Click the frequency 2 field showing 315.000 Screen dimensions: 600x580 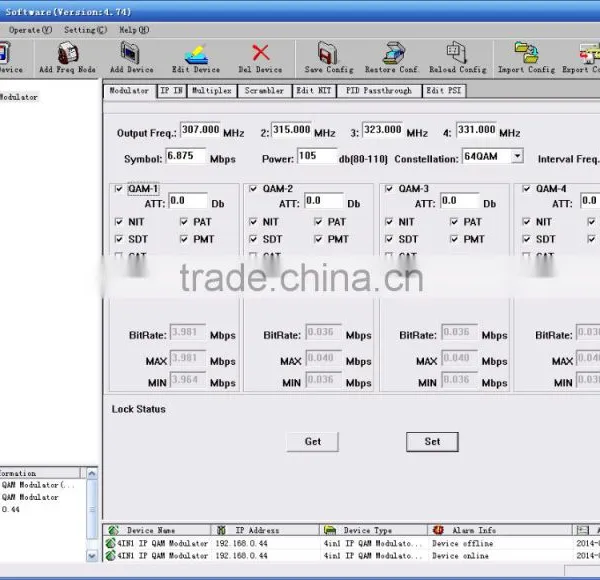pos(291,130)
